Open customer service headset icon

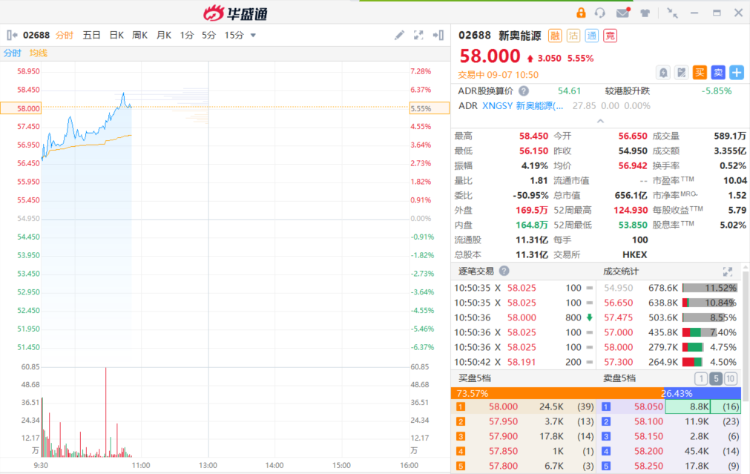[600, 13]
